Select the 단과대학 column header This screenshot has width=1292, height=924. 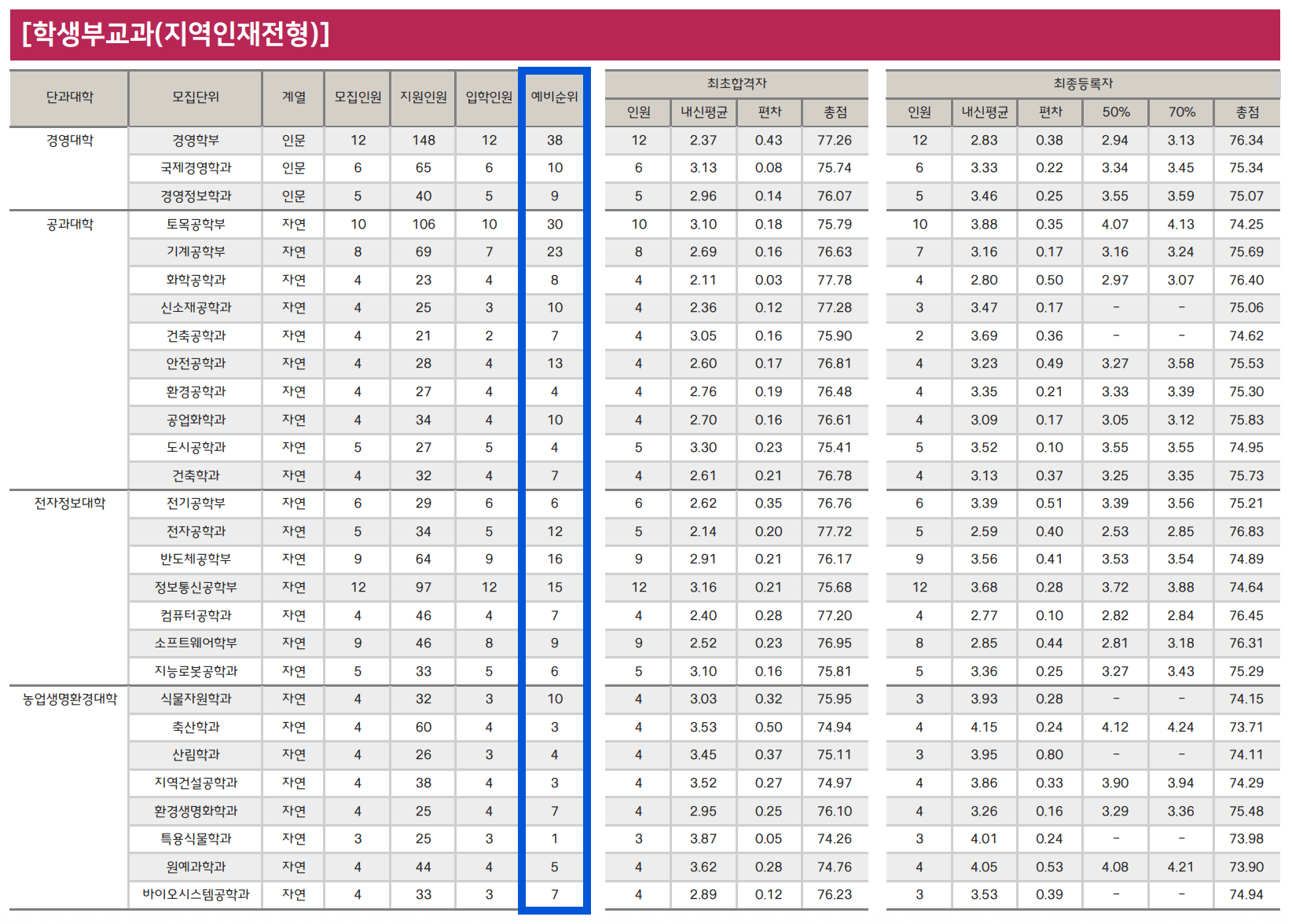tap(69, 97)
